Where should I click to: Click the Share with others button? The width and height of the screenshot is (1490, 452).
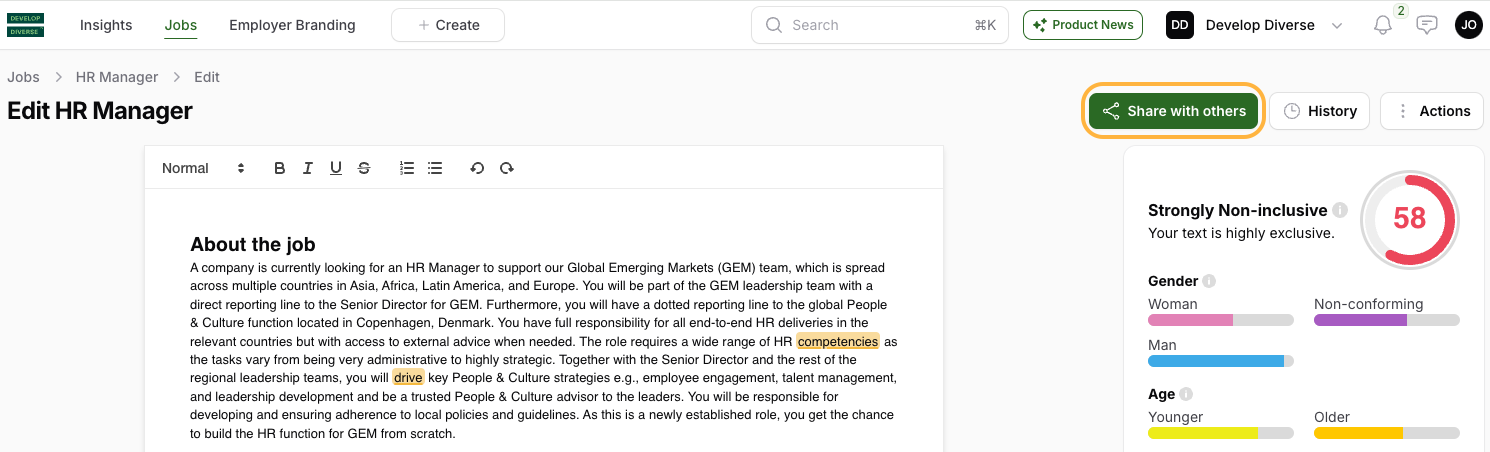click(1174, 111)
